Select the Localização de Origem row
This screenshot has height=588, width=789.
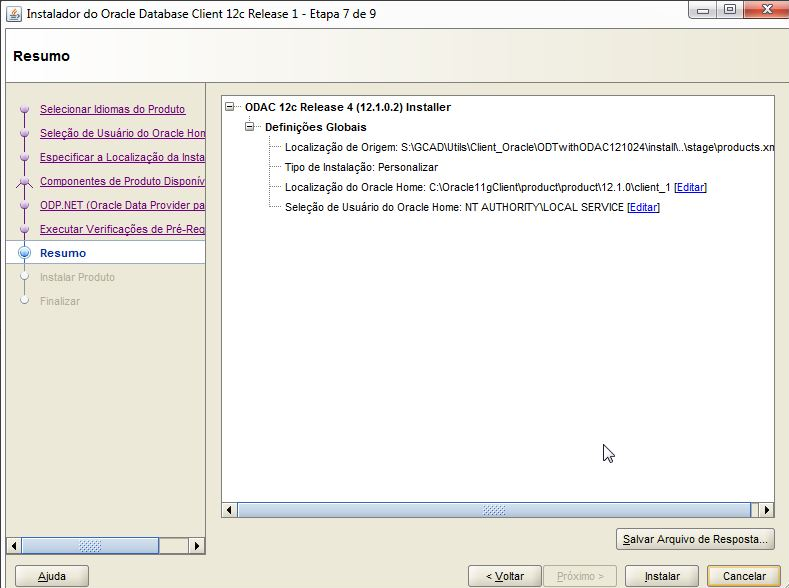(x=529, y=147)
